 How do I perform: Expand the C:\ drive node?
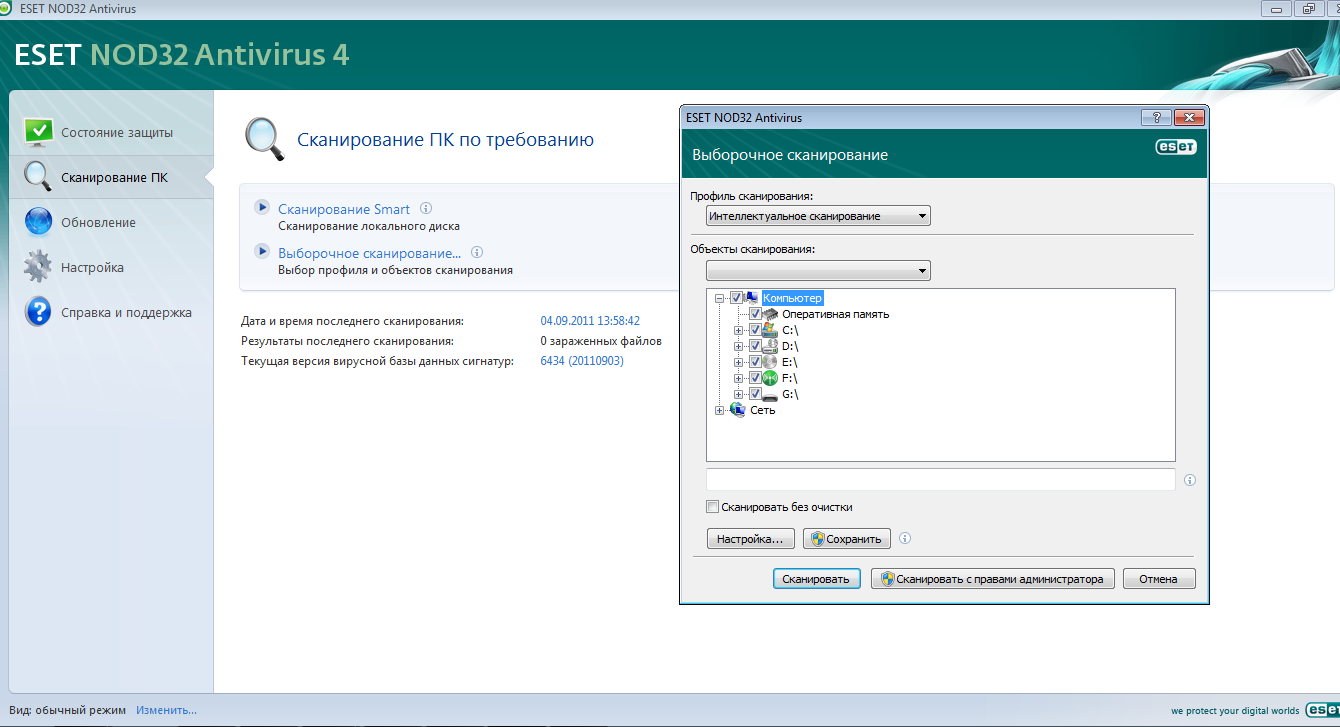739,330
